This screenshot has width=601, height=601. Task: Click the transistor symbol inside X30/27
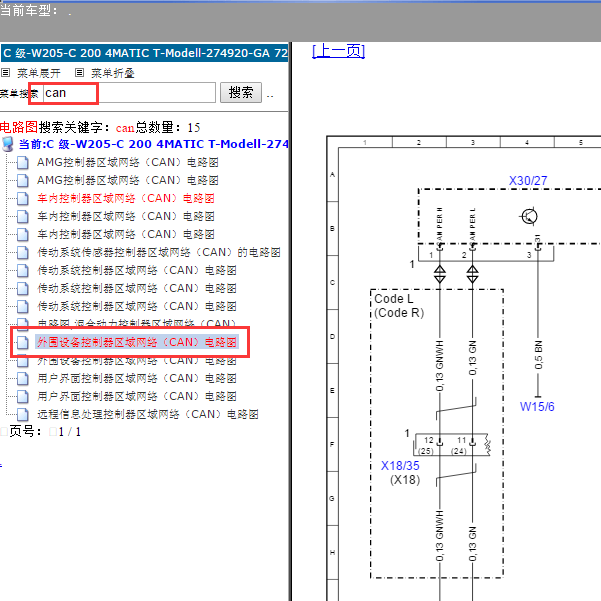[x=529, y=217]
